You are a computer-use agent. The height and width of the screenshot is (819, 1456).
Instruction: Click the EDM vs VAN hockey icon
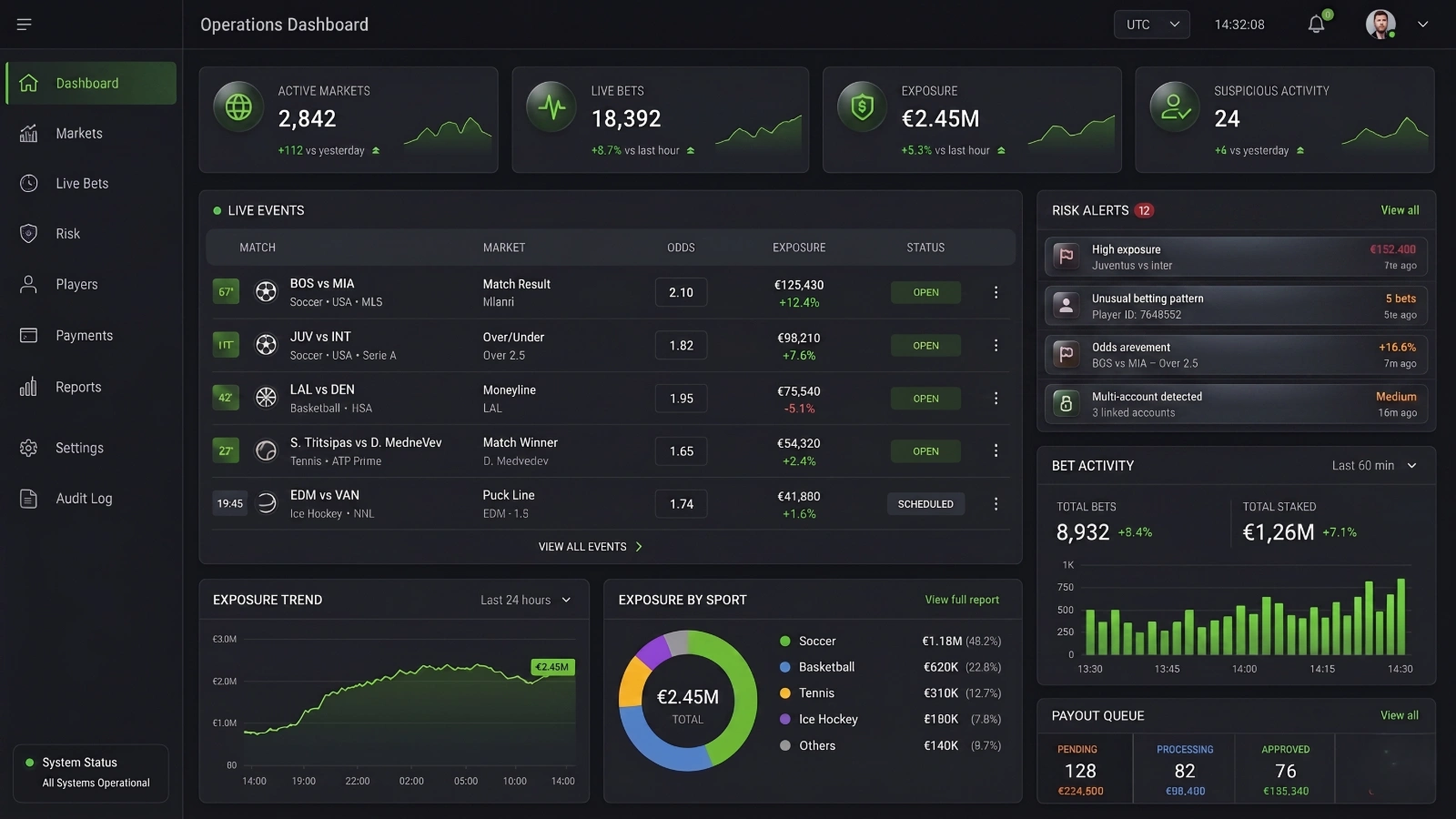[266, 503]
